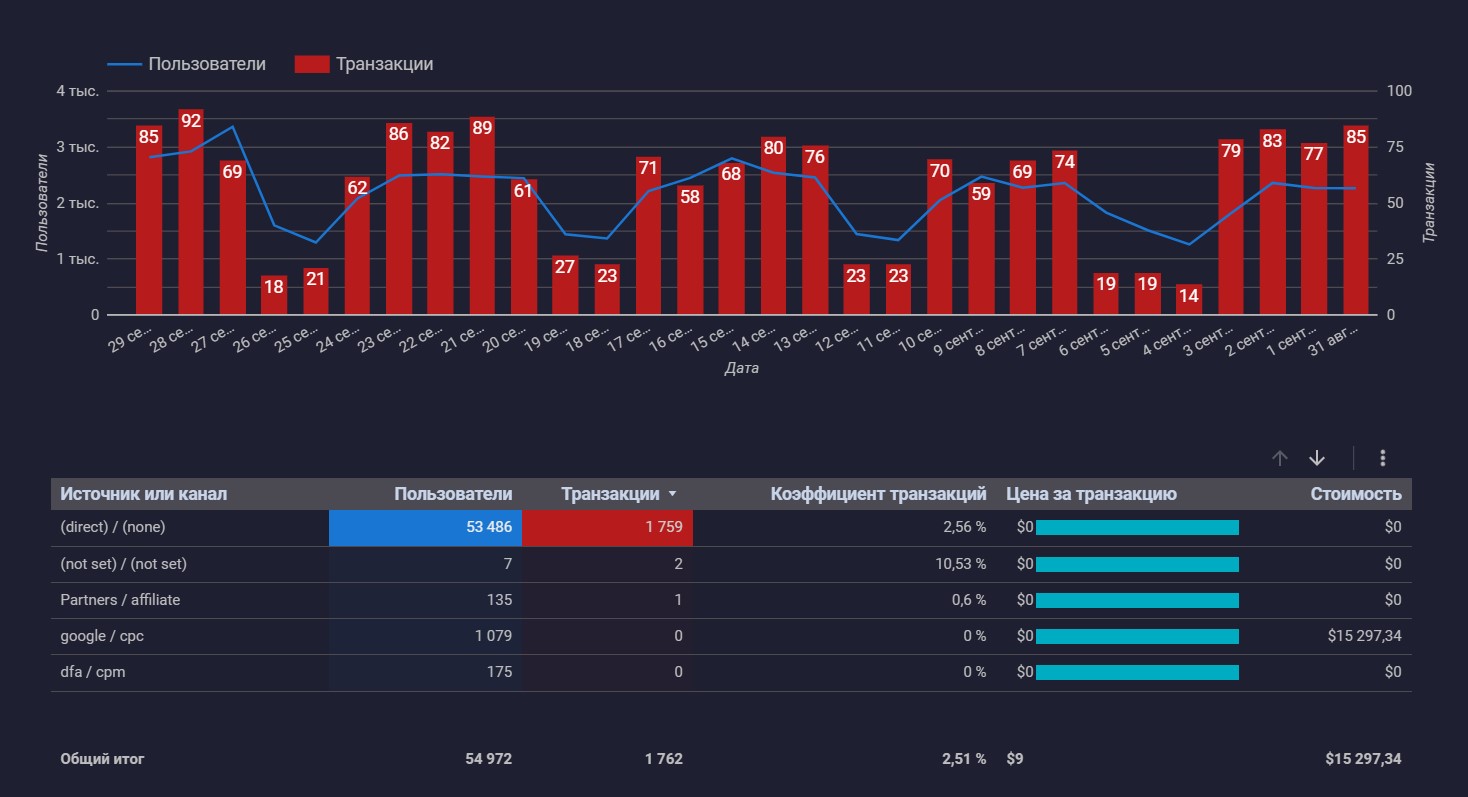Click the chart bar labeled 18
Image resolution: width=1468 pixels, height=797 pixels.
coord(274,295)
